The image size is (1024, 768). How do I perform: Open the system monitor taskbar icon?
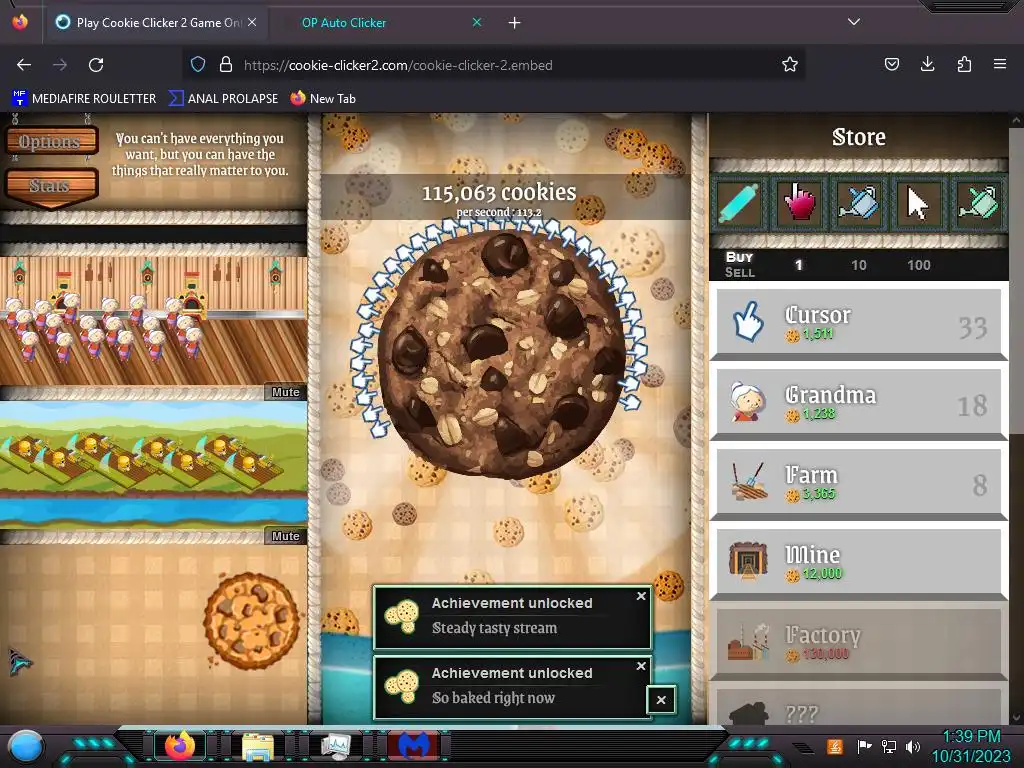(x=336, y=746)
